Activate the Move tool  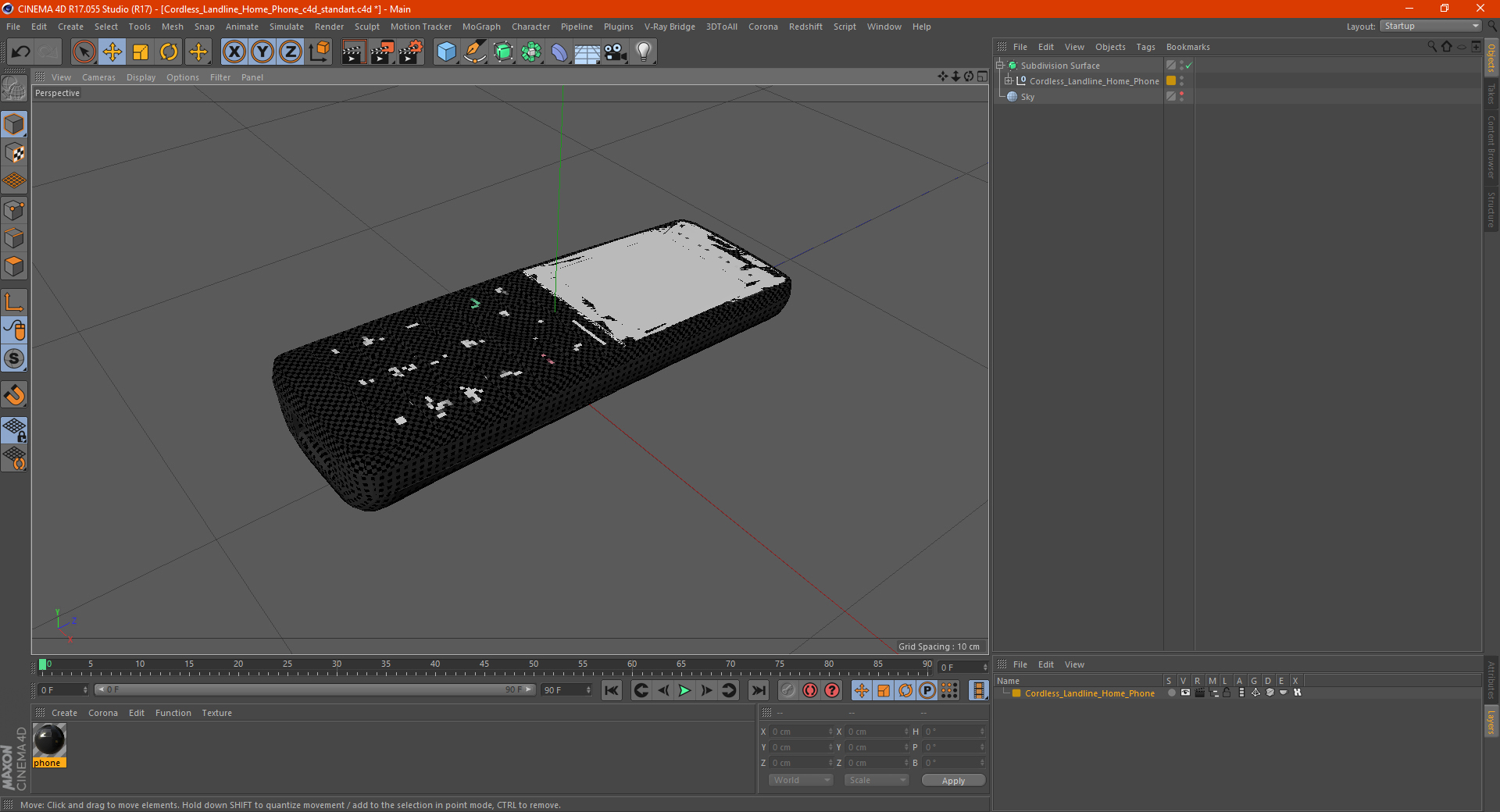click(112, 52)
